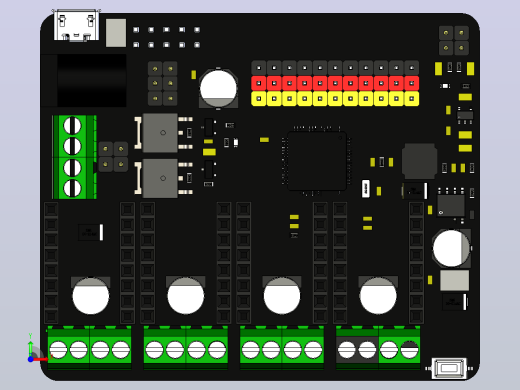Click the 2x5 white through-hole pad array
The width and height of the screenshot is (520, 390).
[166, 37]
